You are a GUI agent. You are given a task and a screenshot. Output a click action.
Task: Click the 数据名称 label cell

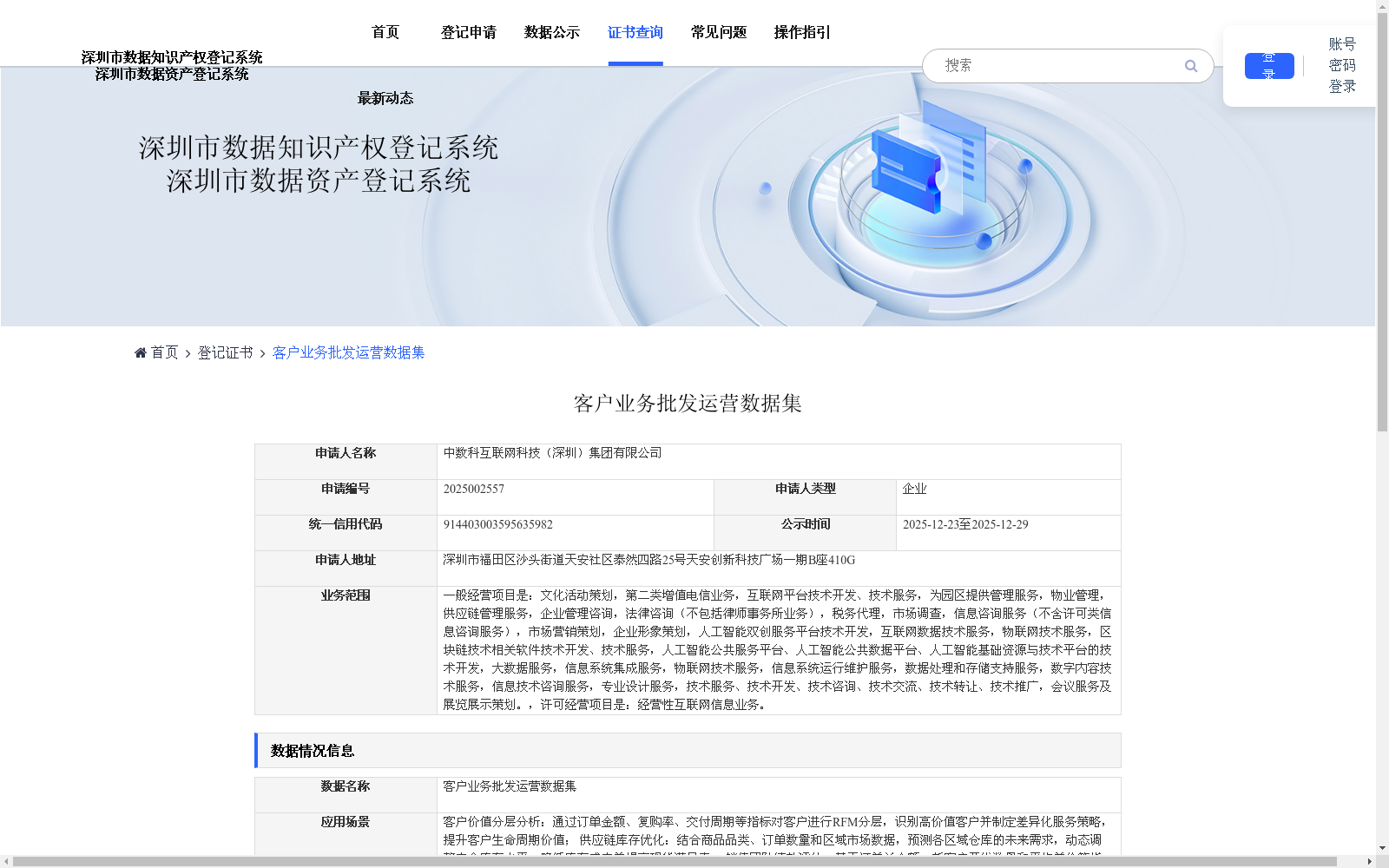pyautogui.click(x=346, y=795)
